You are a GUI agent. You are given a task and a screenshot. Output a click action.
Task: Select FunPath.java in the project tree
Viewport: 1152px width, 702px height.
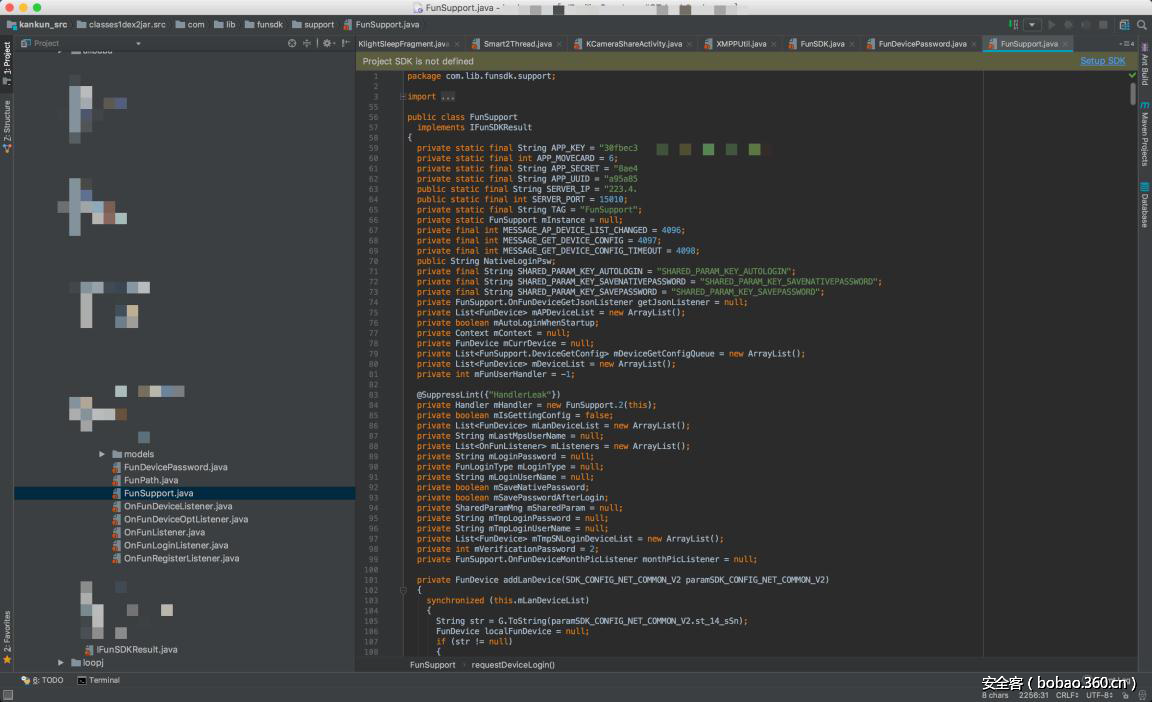(151, 480)
